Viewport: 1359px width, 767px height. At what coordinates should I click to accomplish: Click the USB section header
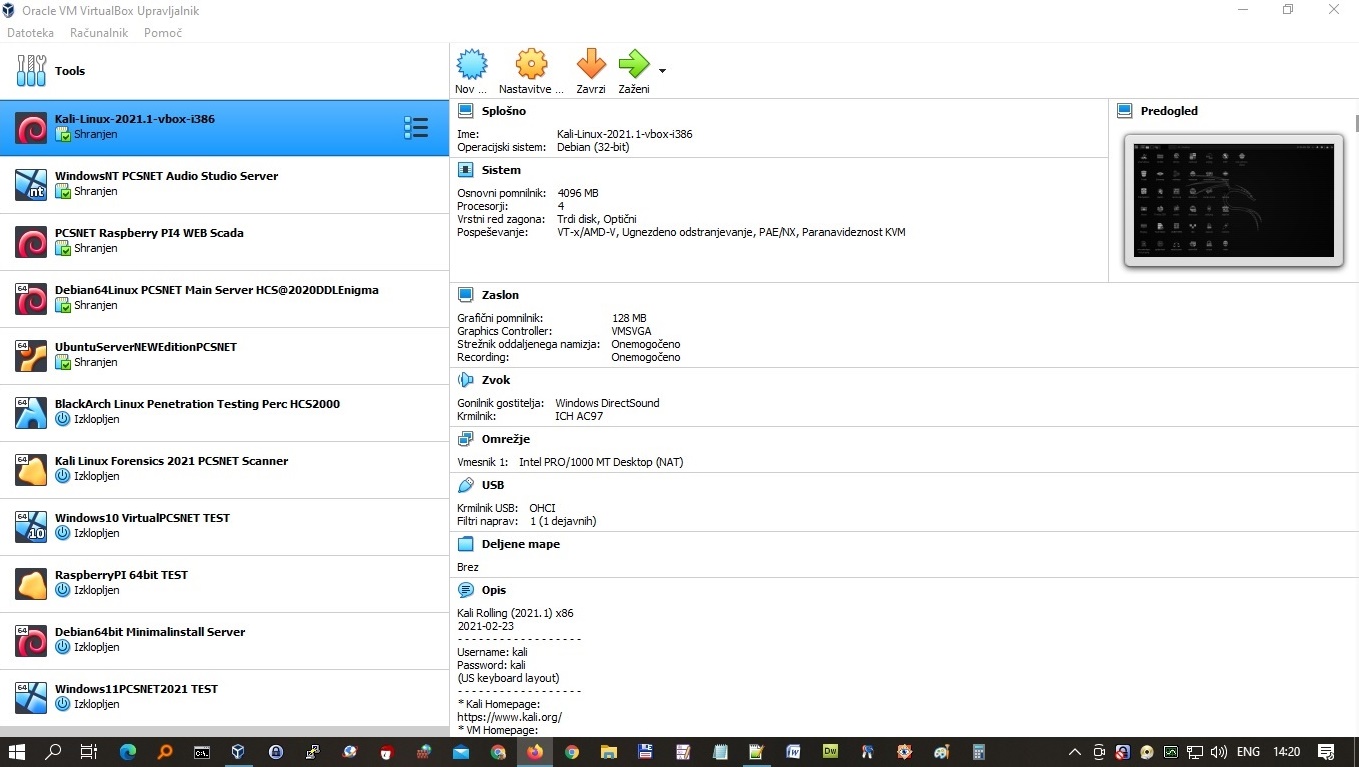tap(492, 485)
